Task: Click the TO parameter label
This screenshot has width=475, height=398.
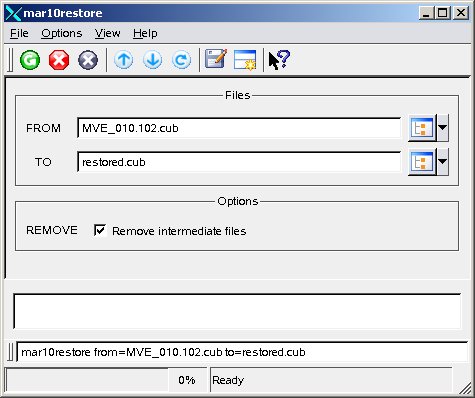Action: pyautogui.click(x=43, y=162)
